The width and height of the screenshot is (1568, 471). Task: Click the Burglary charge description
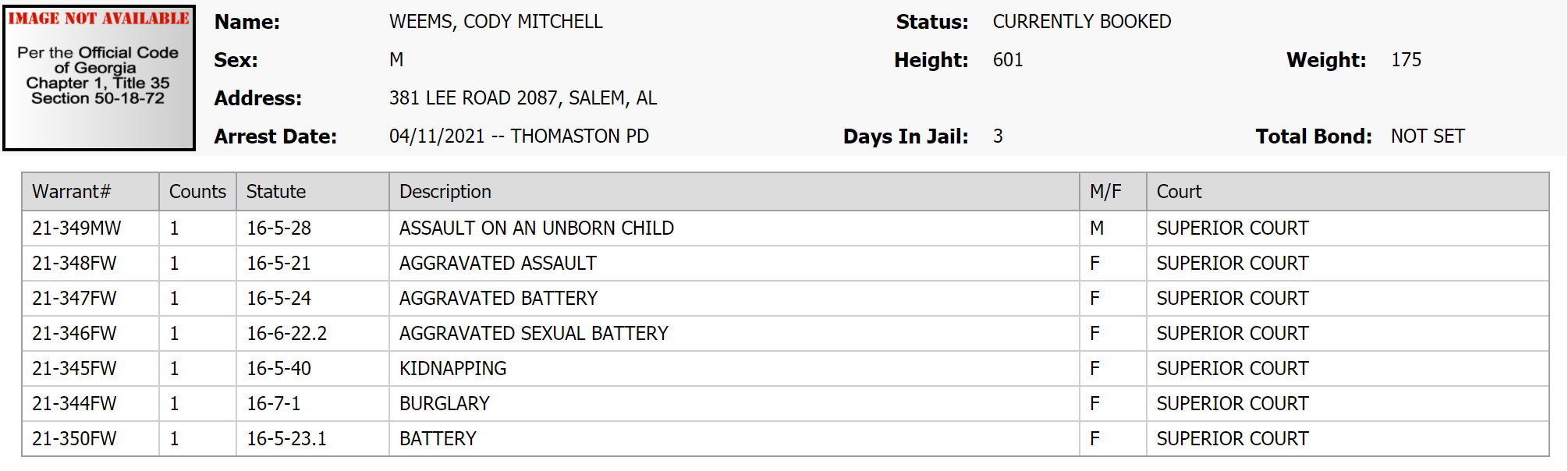tap(445, 404)
